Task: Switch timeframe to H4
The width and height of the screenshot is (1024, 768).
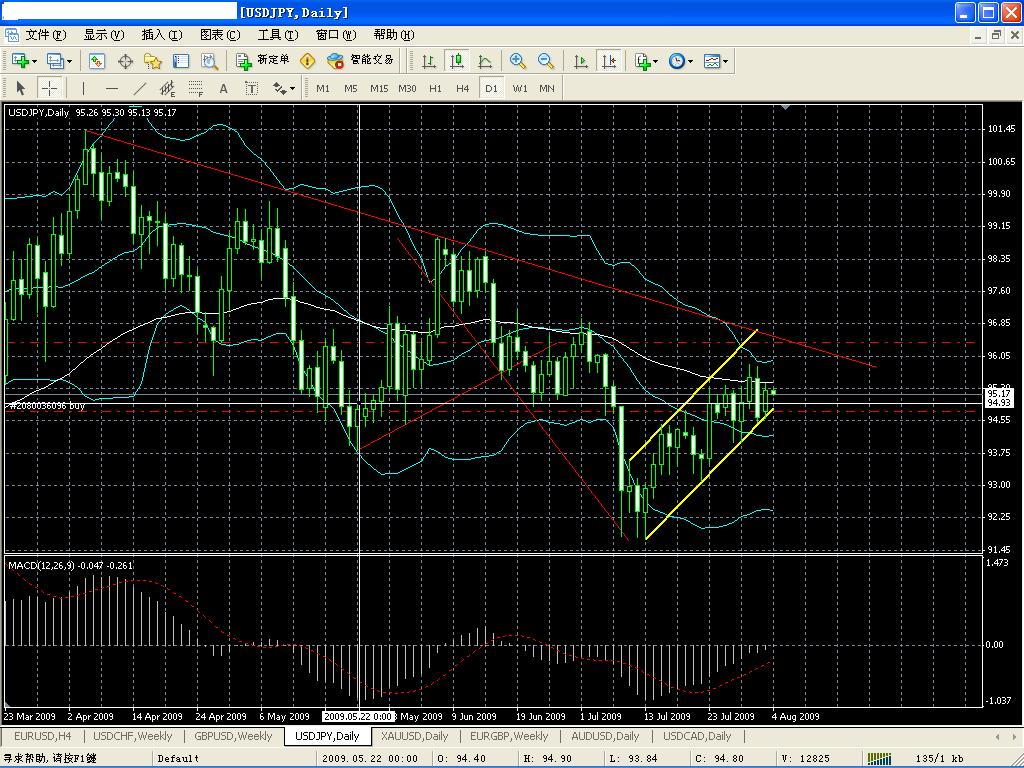Action: click(462, 88)
